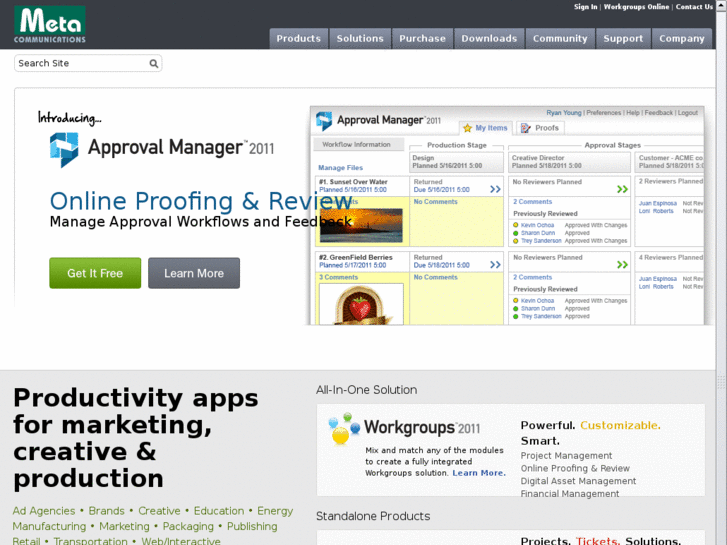The image size is (727, 545).
Task: Follow the Contact Us link
Action: coord(694,7)
